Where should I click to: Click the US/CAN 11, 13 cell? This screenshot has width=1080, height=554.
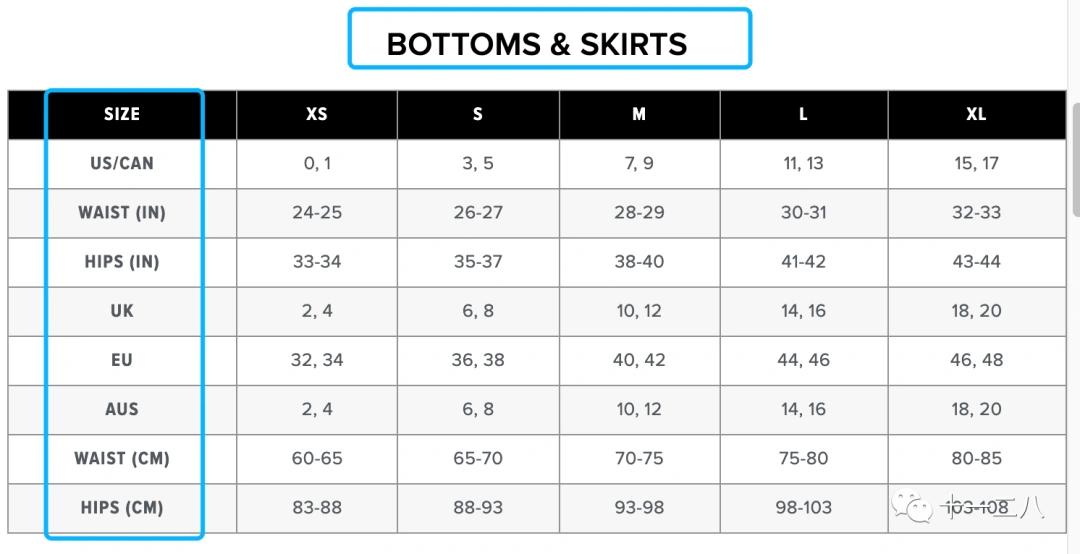tap(804, 163)
